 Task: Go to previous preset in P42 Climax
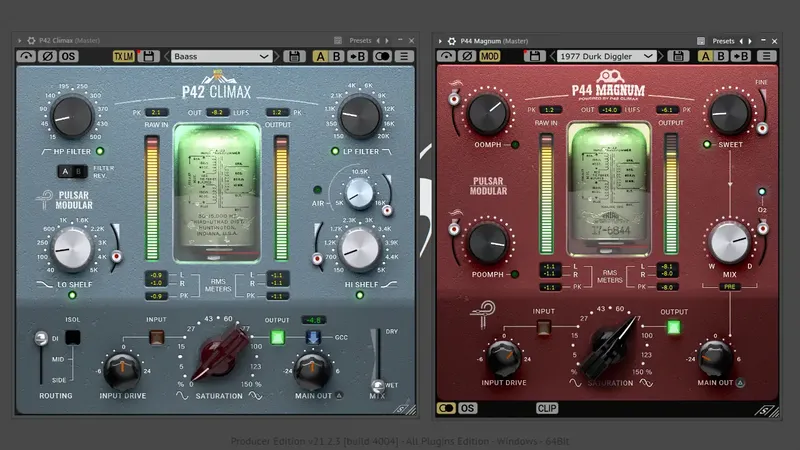pyautogui.click(x=166, y=56)
